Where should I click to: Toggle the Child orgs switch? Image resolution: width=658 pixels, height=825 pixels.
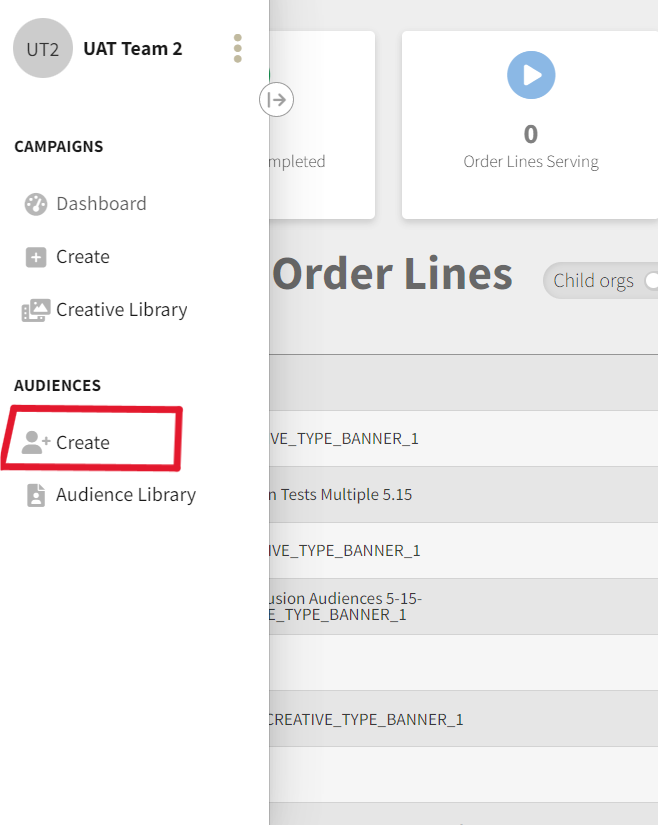click(650, 280)
